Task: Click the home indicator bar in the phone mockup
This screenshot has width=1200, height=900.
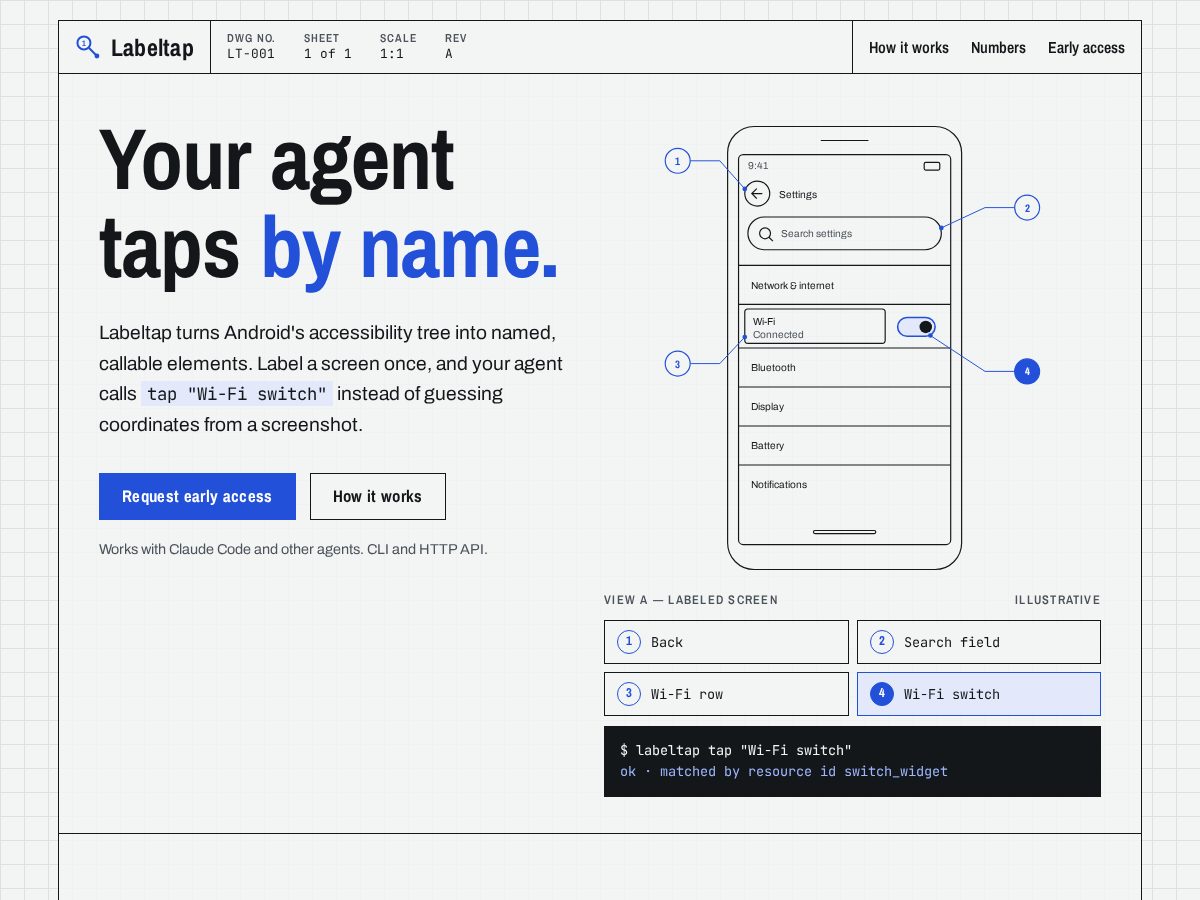Action: pos(844,532)
